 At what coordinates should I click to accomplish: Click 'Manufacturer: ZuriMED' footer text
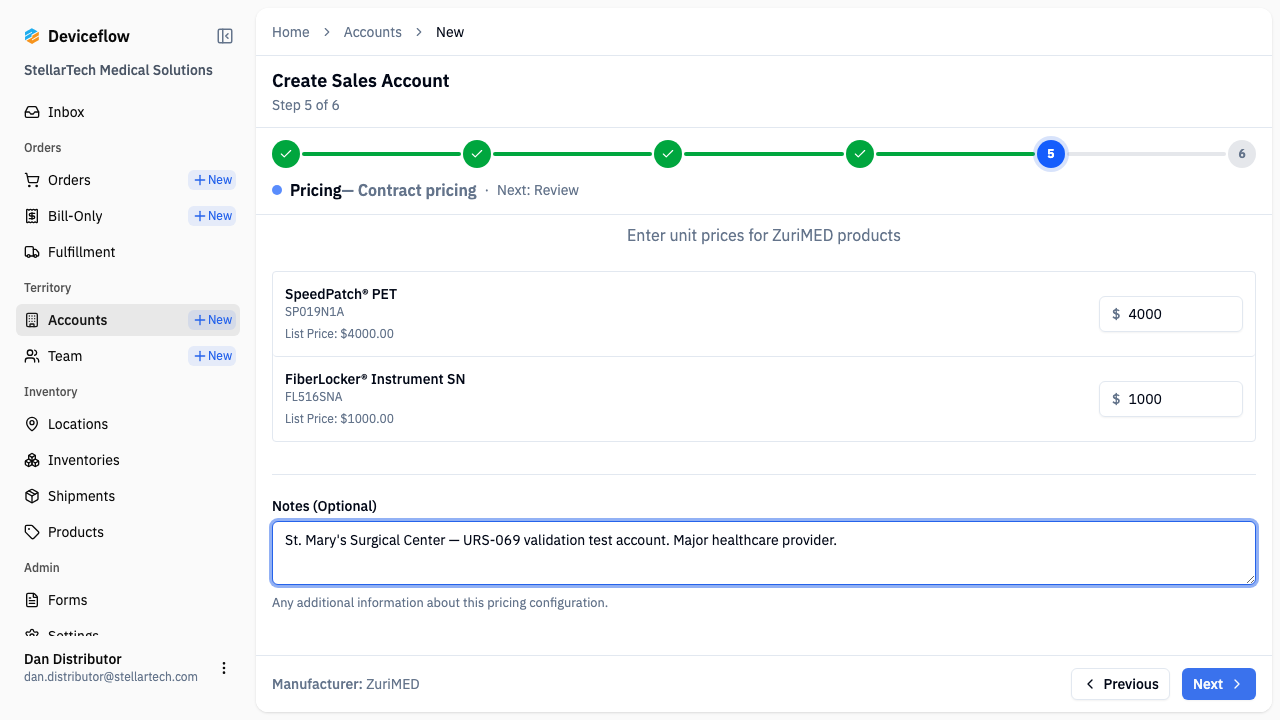346,684
